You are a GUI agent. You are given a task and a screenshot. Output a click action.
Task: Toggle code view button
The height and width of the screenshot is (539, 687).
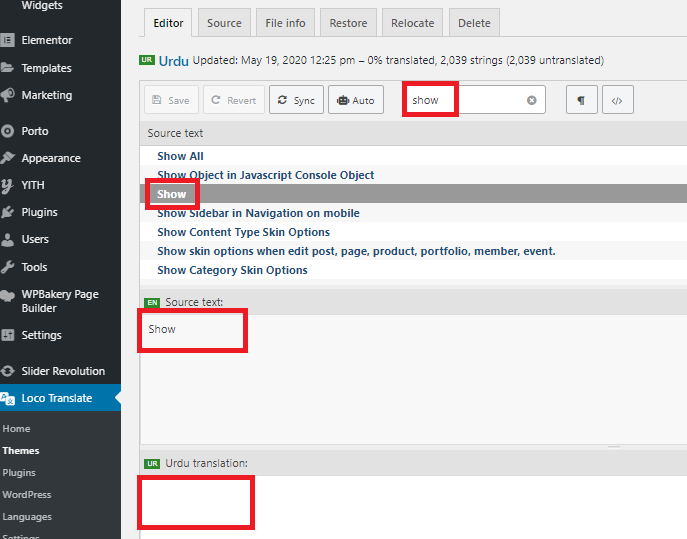coord(617,100)
